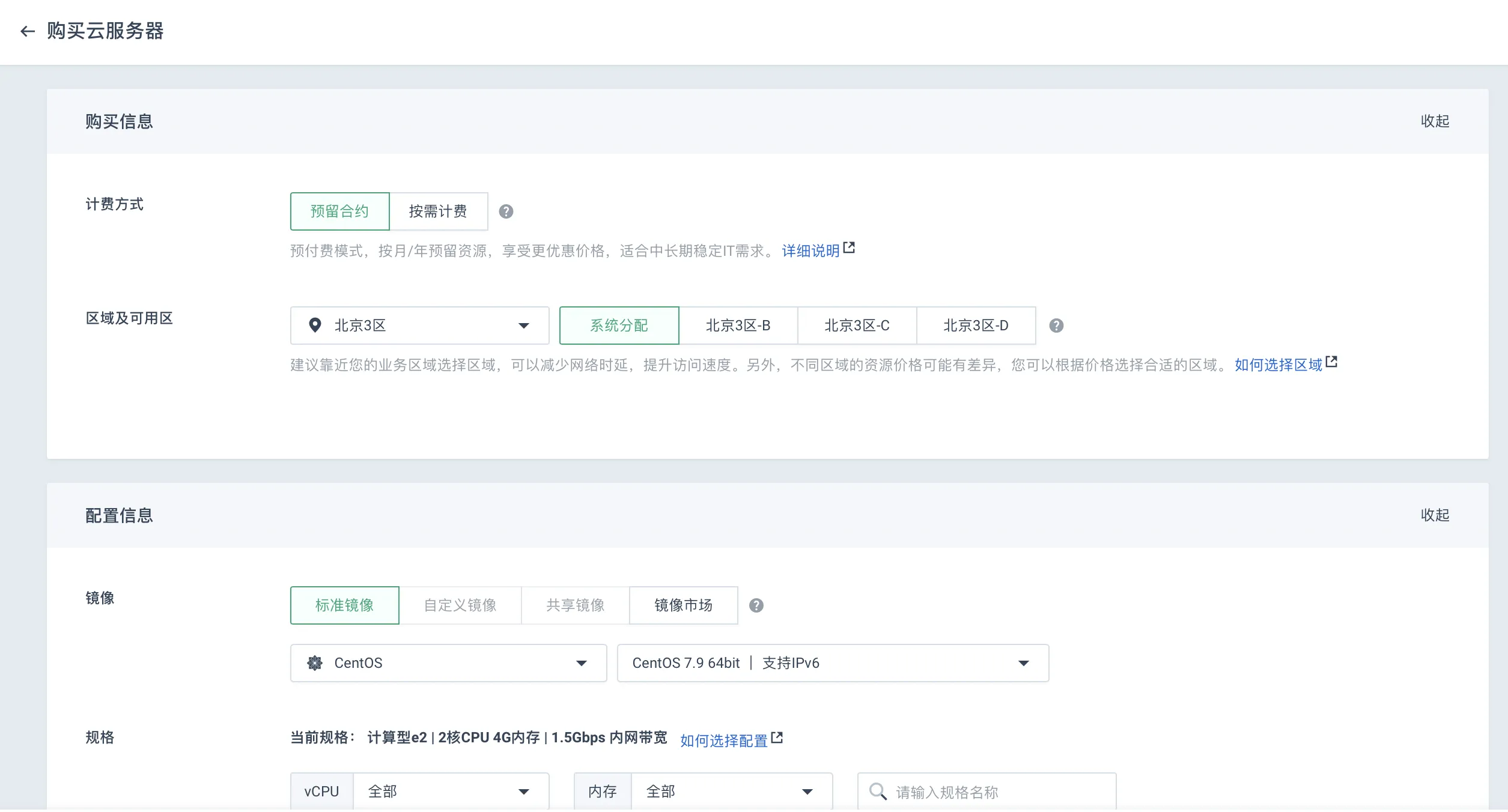Image resolution: width=1508 pixels, height=812 pixels.
Task: Open the CentOS operating system dropdown
Action: coord(448,663)
